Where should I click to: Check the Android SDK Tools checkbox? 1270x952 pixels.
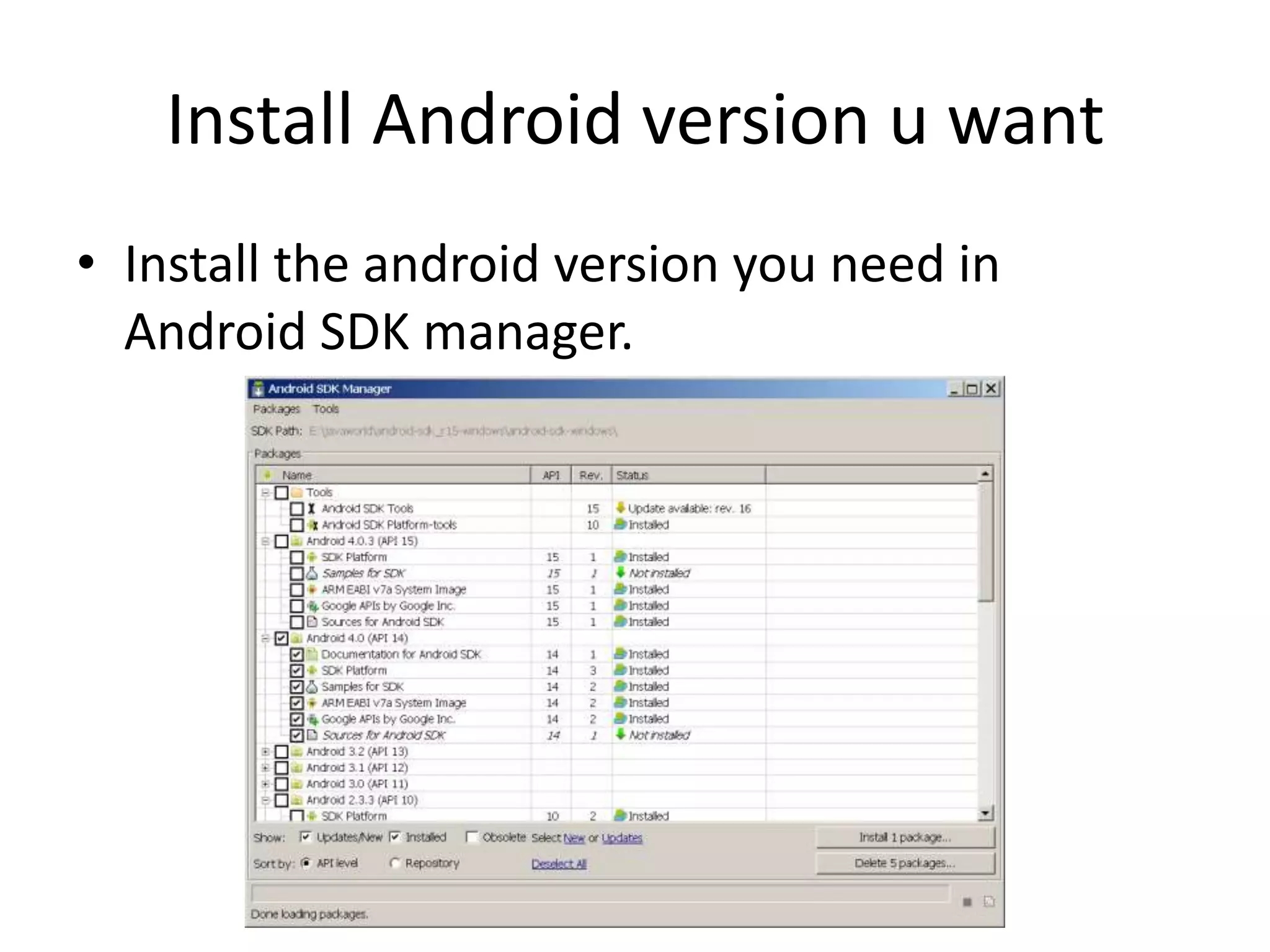pyautogui.click(x=297, y=509)
